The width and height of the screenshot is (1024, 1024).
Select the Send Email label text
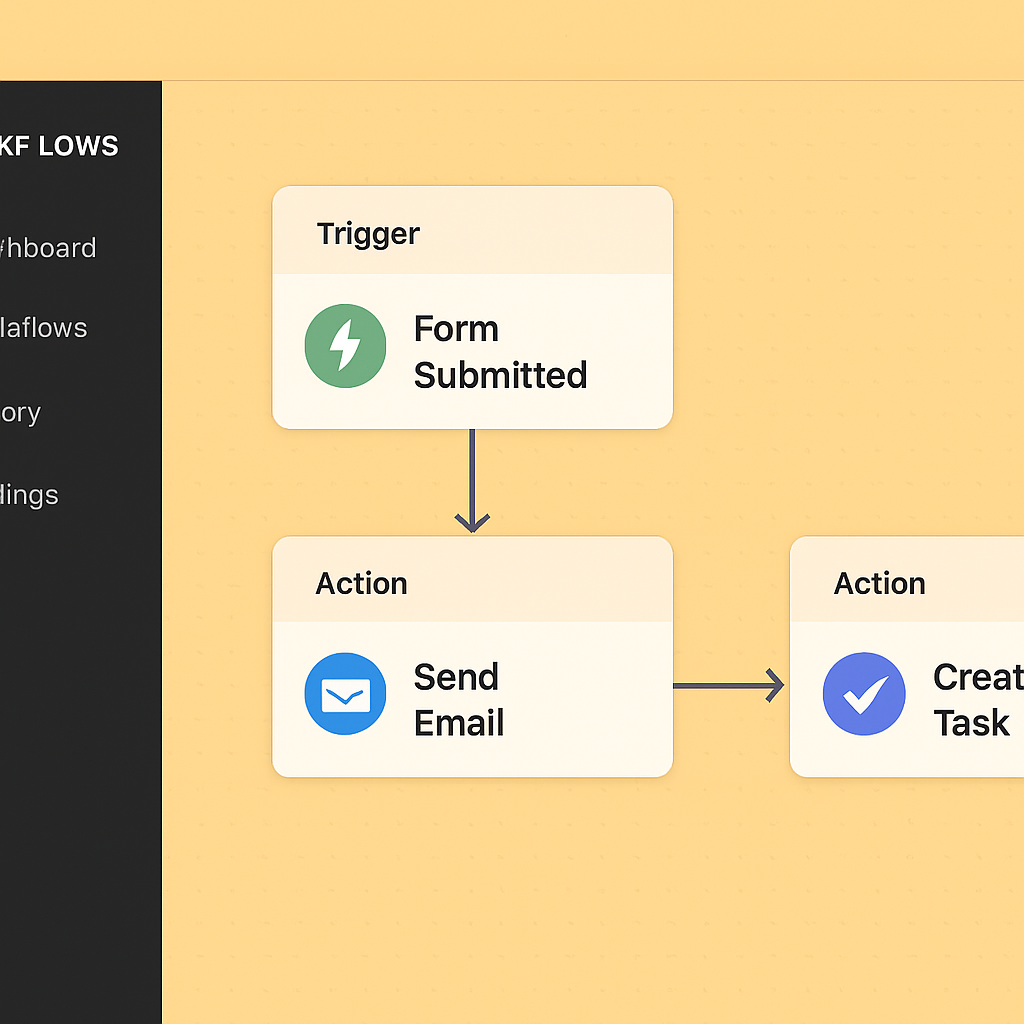(458, 699)
